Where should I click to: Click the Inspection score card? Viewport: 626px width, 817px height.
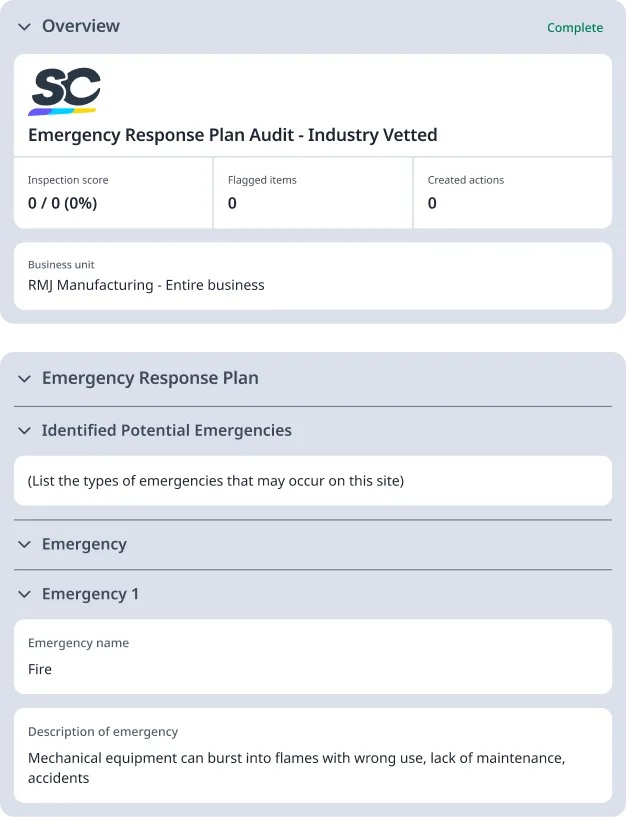tap(113, 193)
